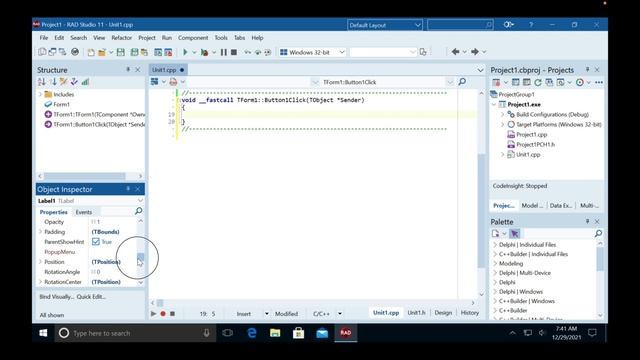This screenshot has width=640, height=360.
Task: Click the Windows Start button
Action: point(43,333)
